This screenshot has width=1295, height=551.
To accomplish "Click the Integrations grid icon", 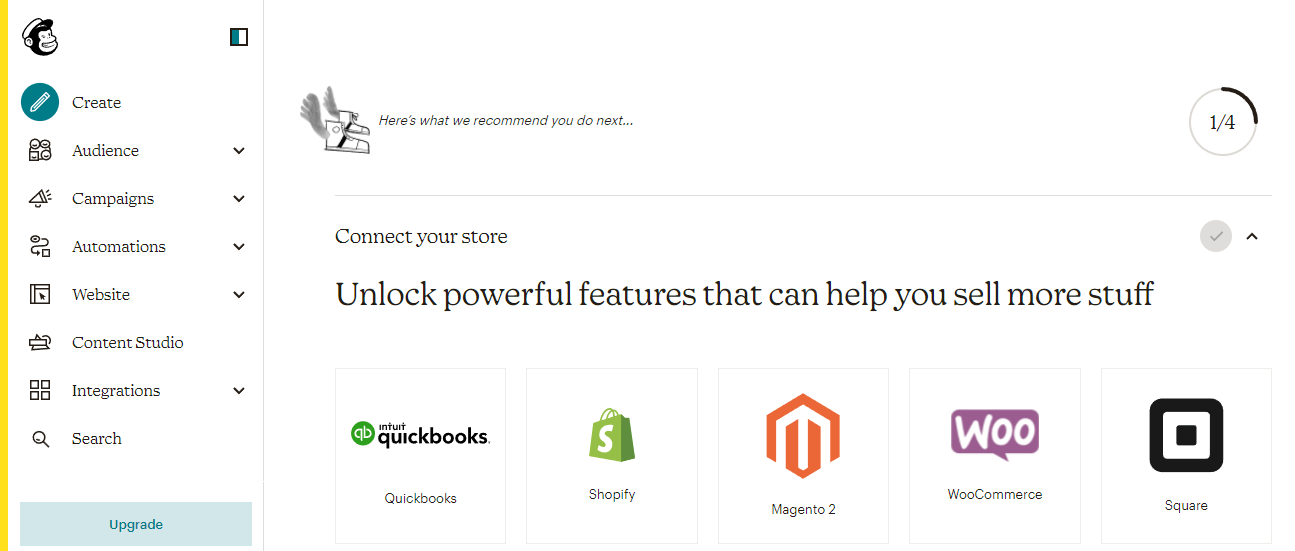I will point(40,391).
